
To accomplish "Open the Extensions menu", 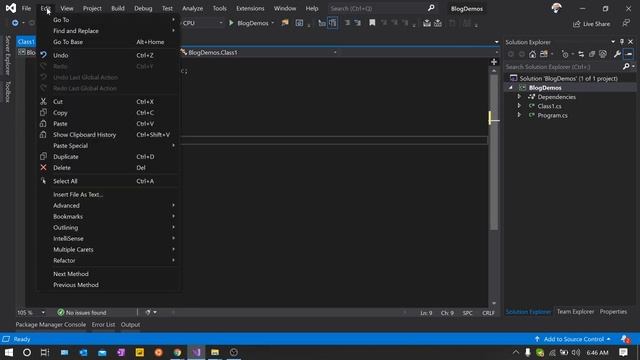I will tap(250, 8).
